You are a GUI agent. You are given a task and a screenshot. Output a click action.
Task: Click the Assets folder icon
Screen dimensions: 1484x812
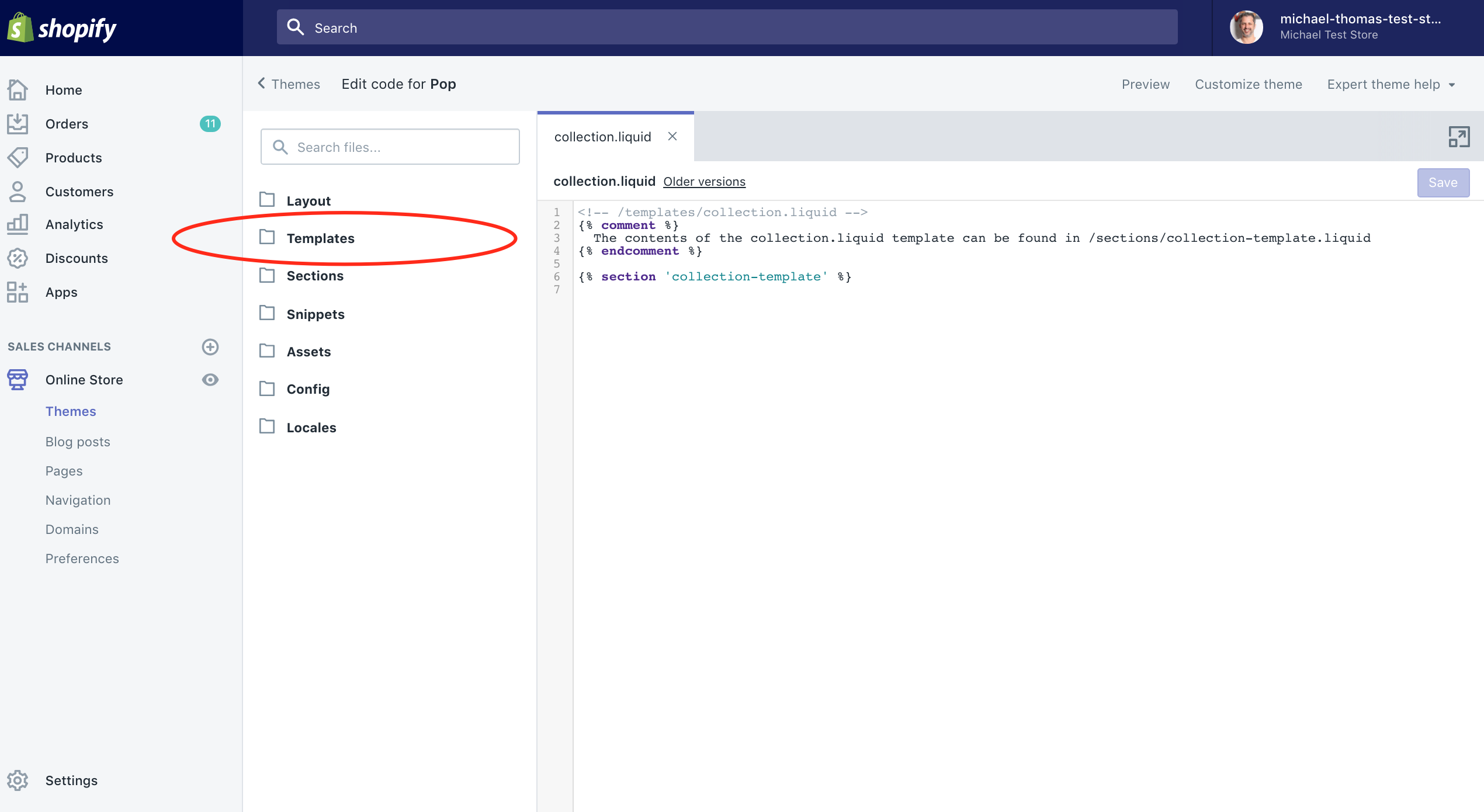point(267,351)
